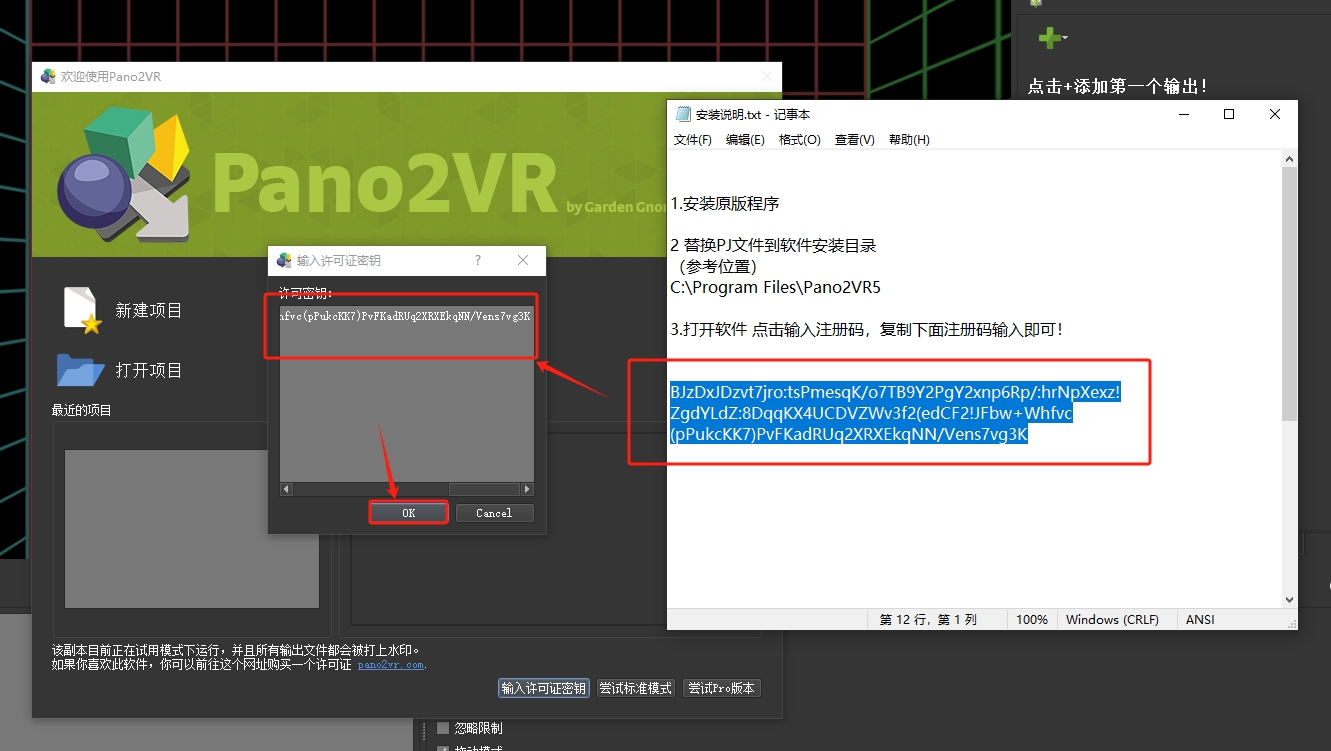Open the 帮助(H) menu in Notepad
Screen dimensions: 1331x751
[909, 140]
